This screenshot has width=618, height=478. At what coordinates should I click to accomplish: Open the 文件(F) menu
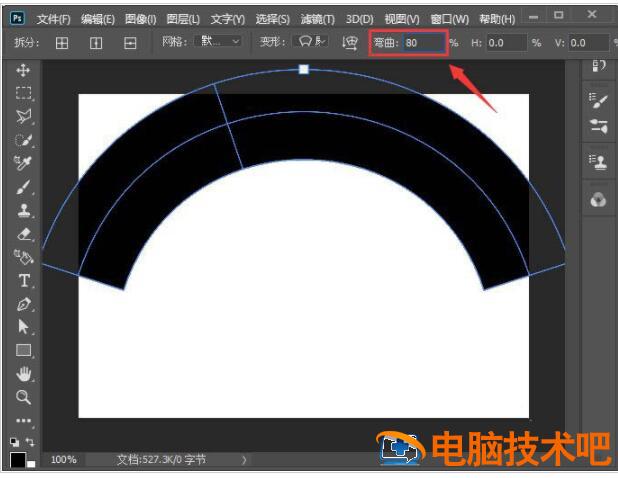pos(54,19)
